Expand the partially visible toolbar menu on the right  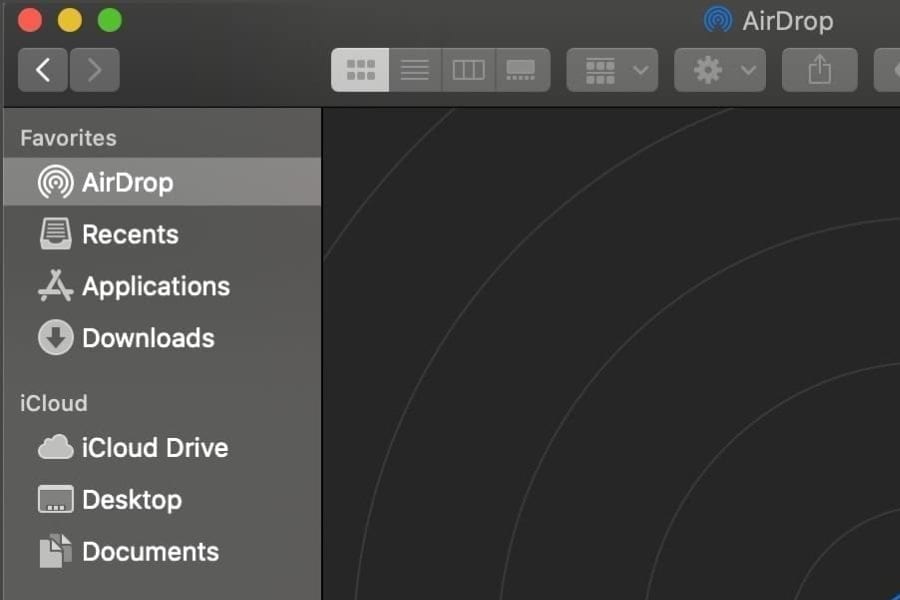pyautogui.click(x=890, y=69)
